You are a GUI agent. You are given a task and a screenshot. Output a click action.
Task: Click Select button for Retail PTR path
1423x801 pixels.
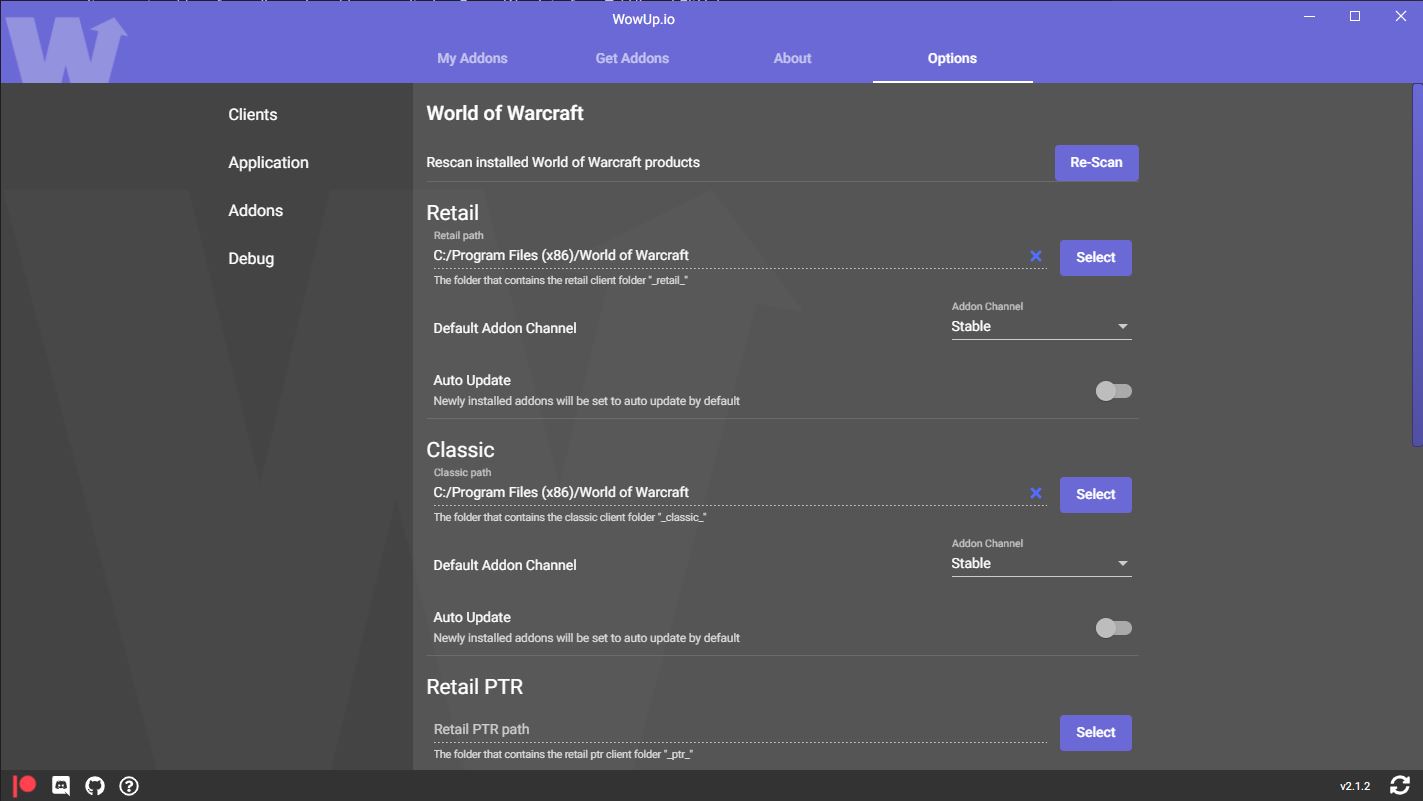pos(1095,733)
